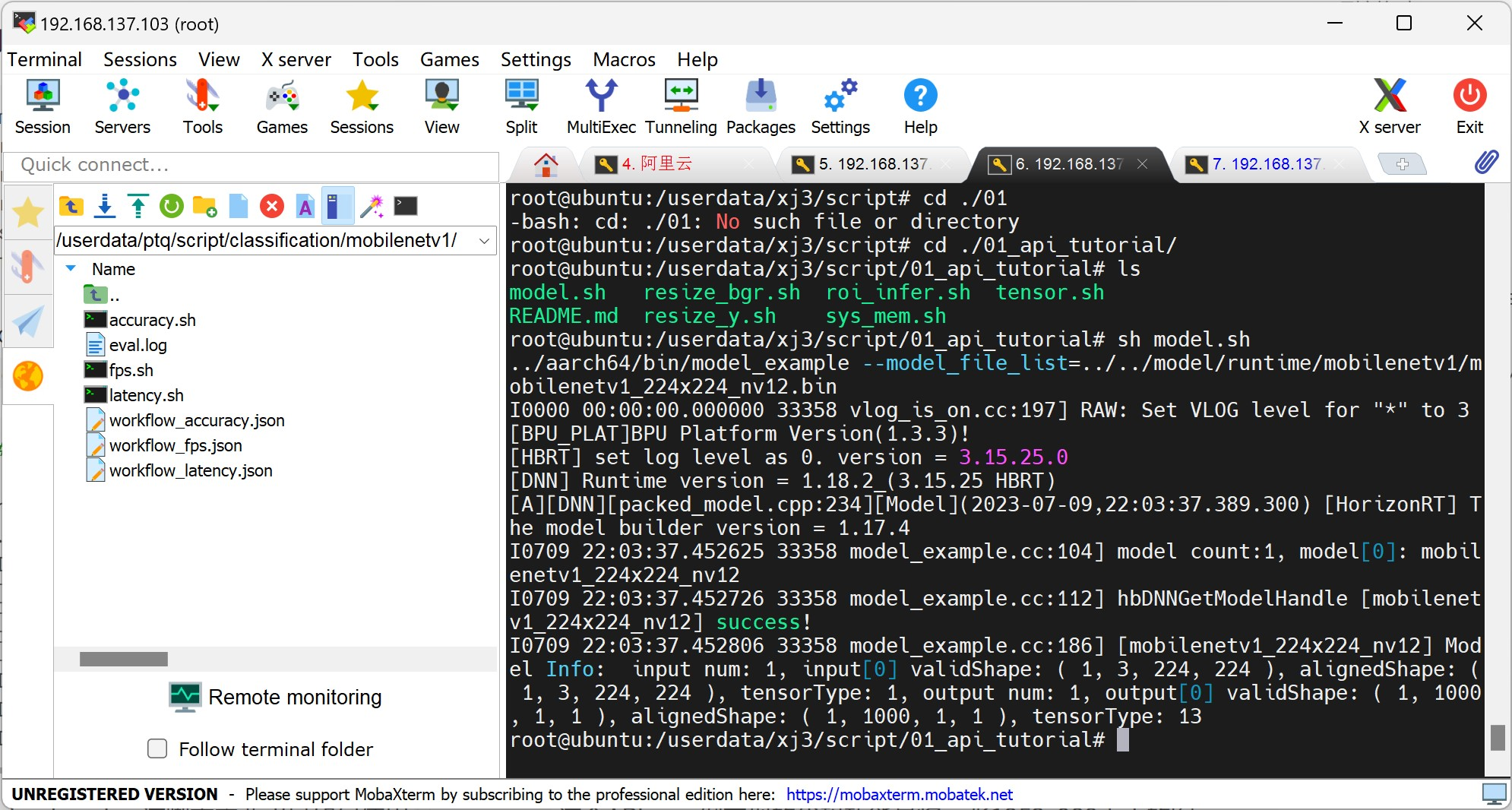Click Remote monitoring button
1512x810 pixels.
click(275, 697)
